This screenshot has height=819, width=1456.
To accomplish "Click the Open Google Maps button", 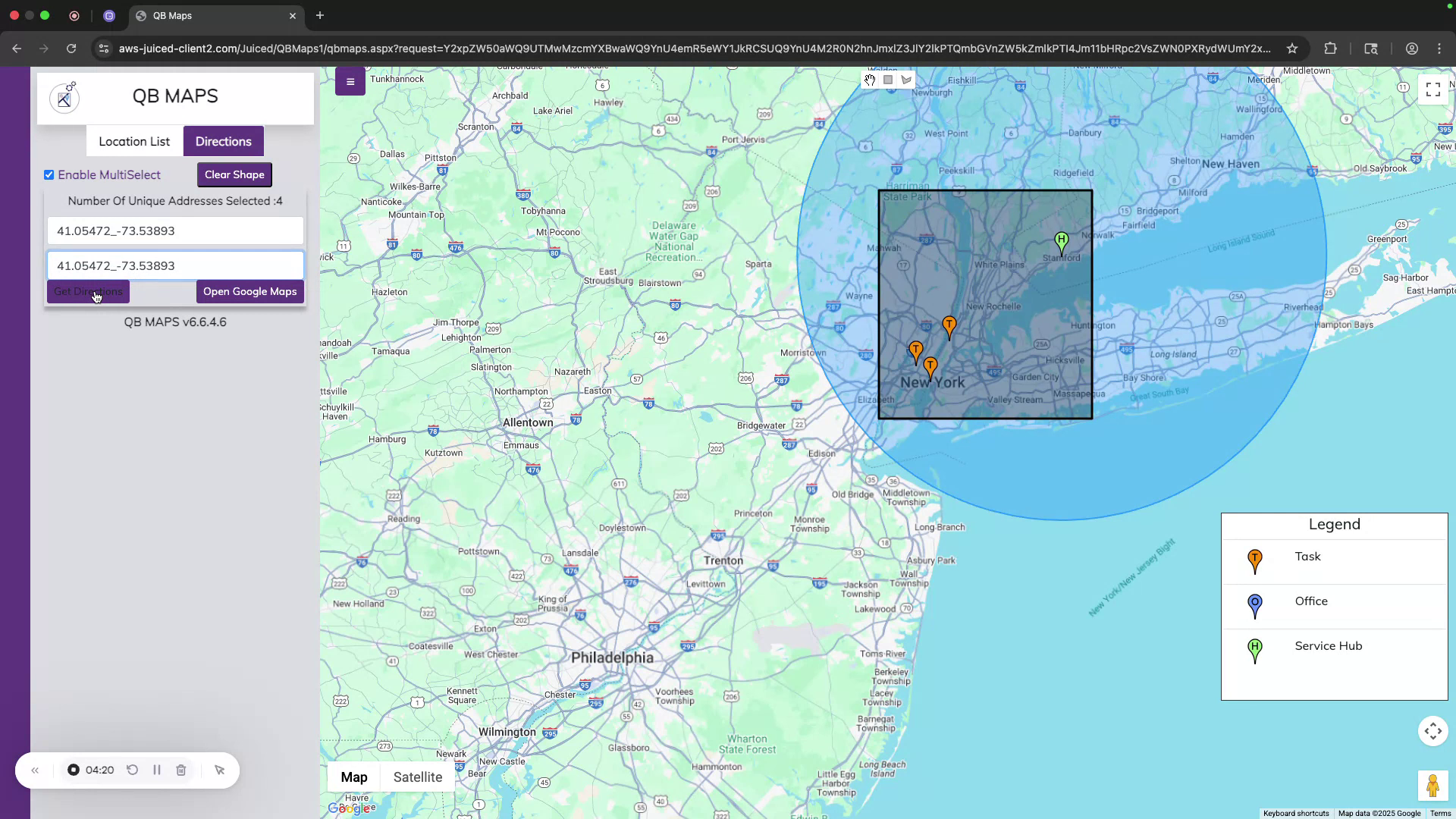I will click(x=249, y=291).
